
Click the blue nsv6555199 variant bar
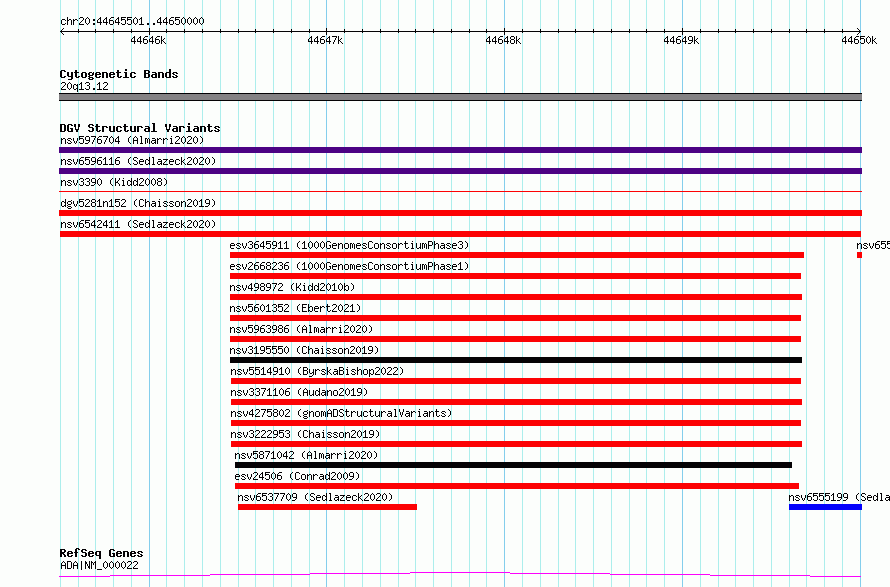click(825, 507)
